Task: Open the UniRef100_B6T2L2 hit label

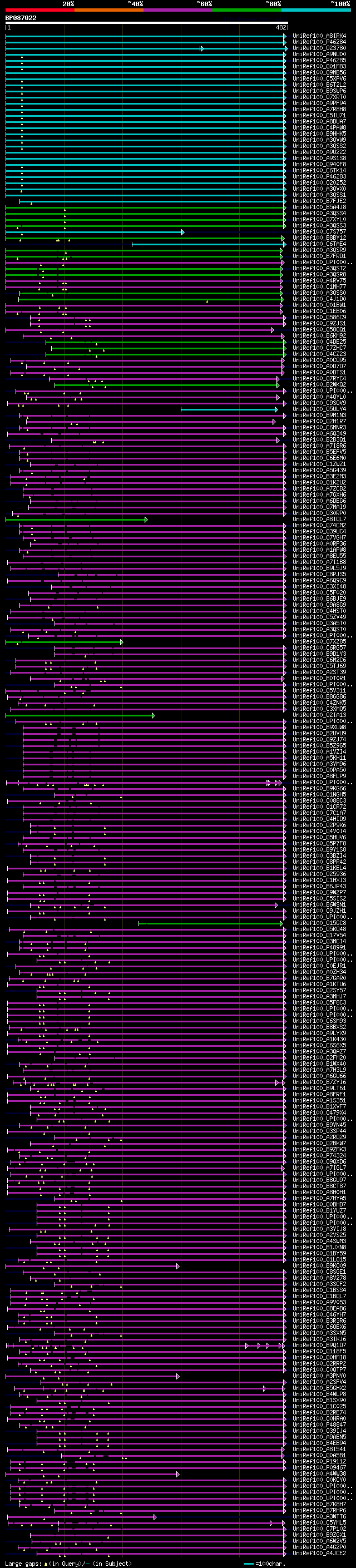Action: pos(319,85)
